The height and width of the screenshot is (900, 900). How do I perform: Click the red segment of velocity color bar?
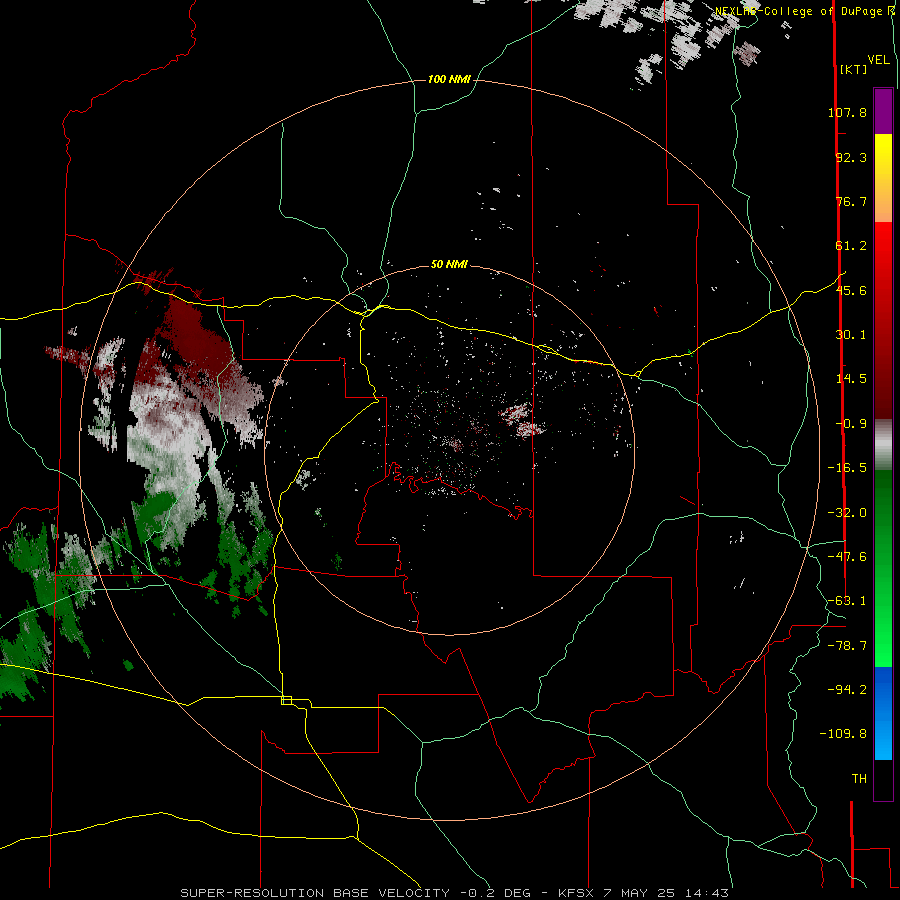pyautogui.click(x=883, y=320)
